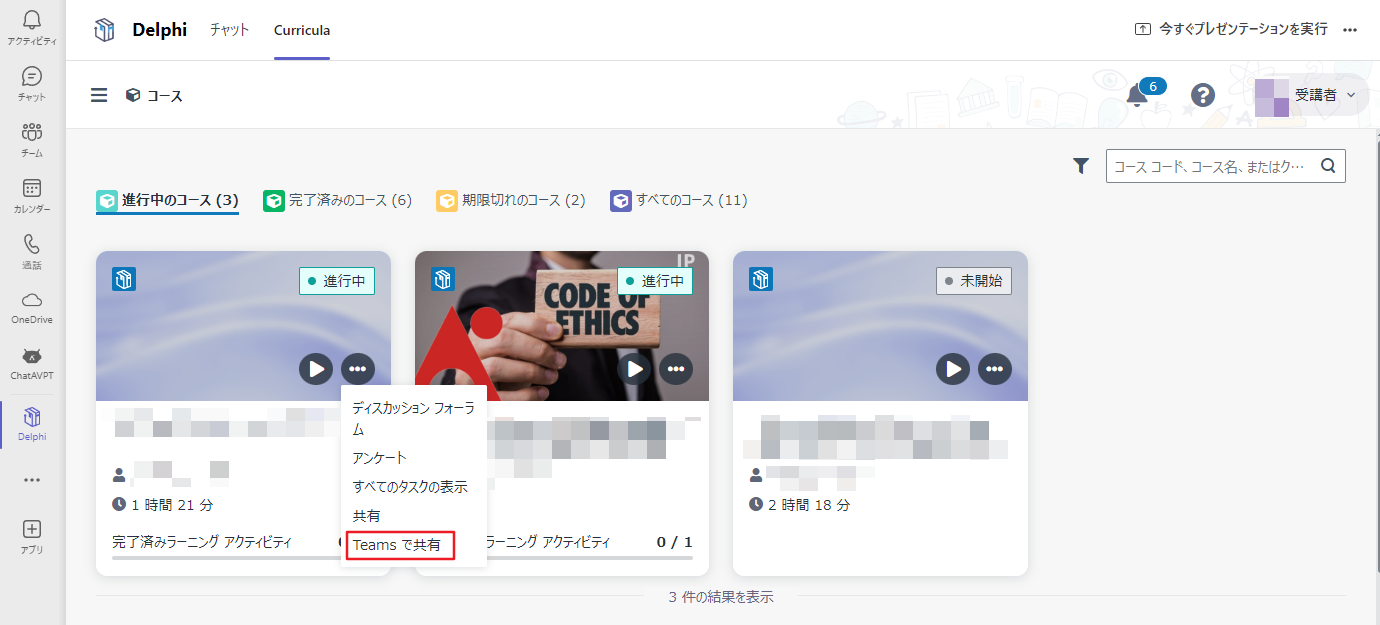Open the ellipsis menu on the Code of Ethics course
This screenshot has width=1380, height=625.
[x=676, y=369]
